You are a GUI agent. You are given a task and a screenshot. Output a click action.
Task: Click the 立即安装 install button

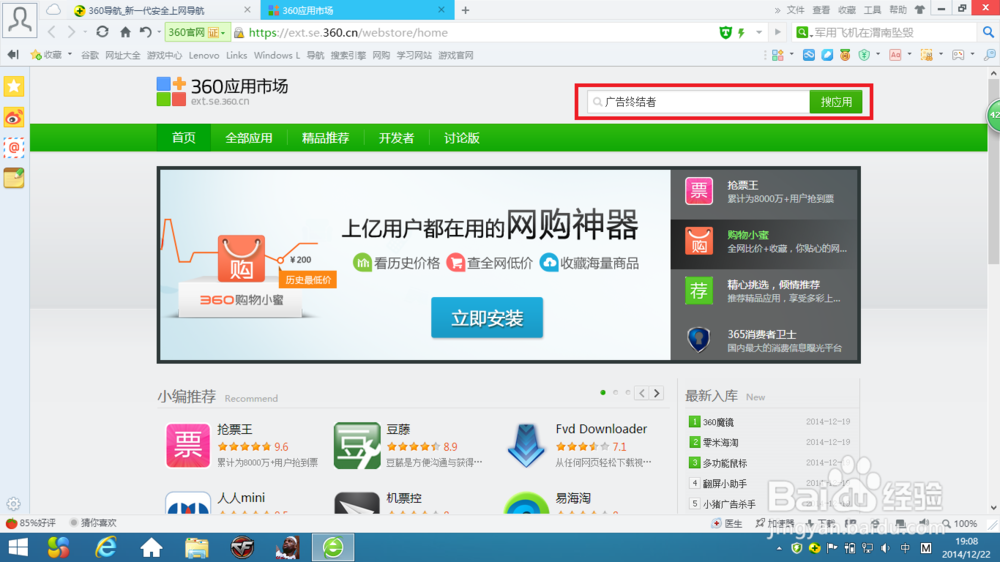(487, 318)
